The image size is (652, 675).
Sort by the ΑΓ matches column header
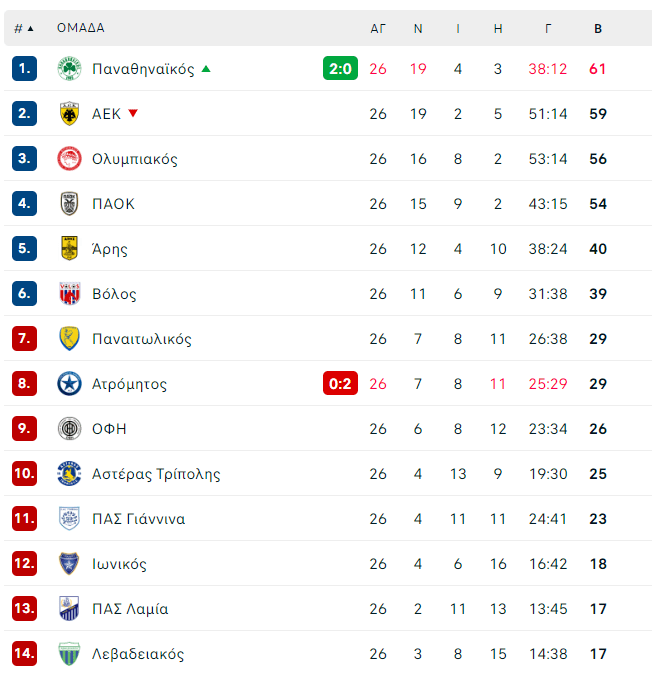pyautogui.click(x=378, y=28)
